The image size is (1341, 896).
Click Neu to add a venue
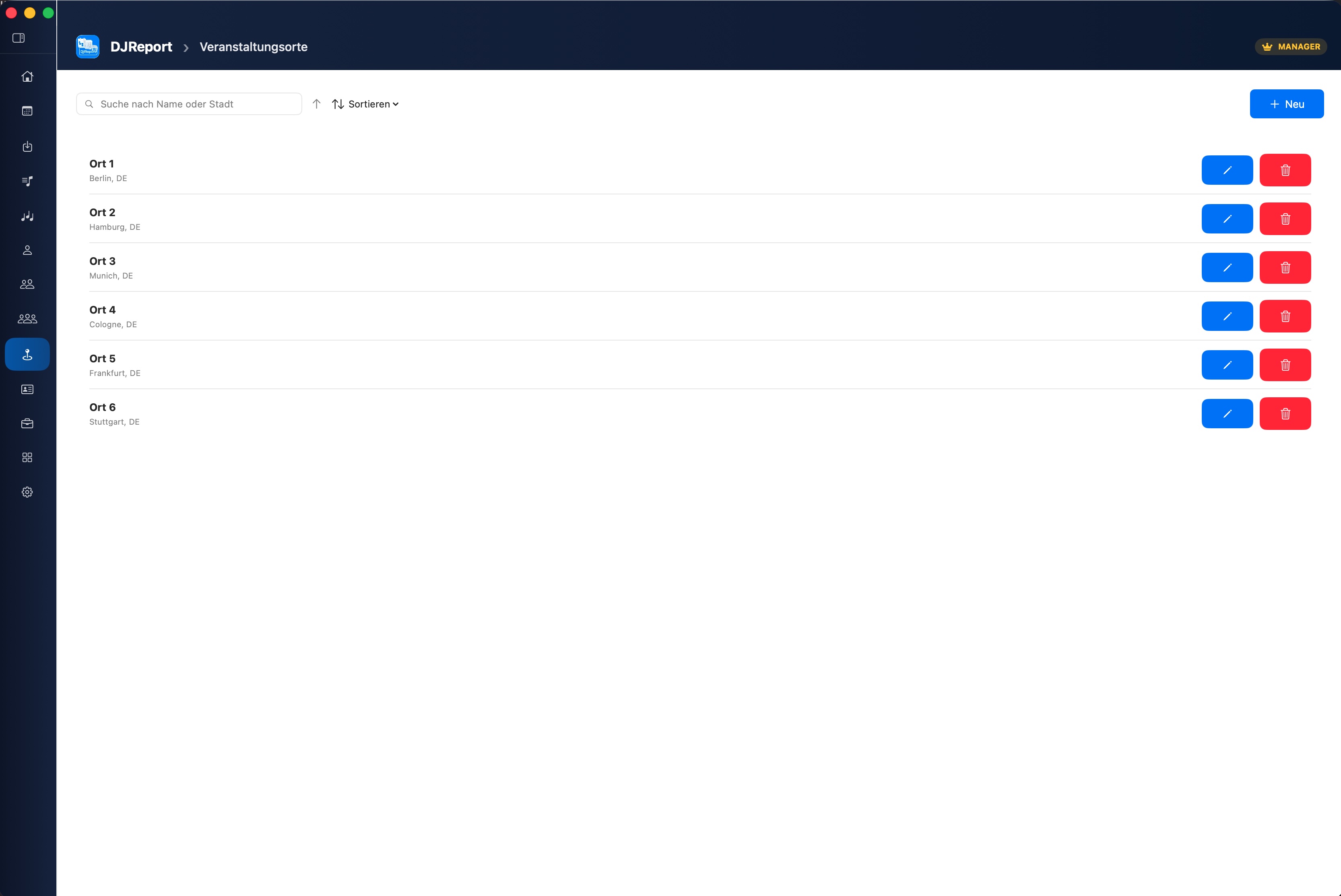point(1286,104)
